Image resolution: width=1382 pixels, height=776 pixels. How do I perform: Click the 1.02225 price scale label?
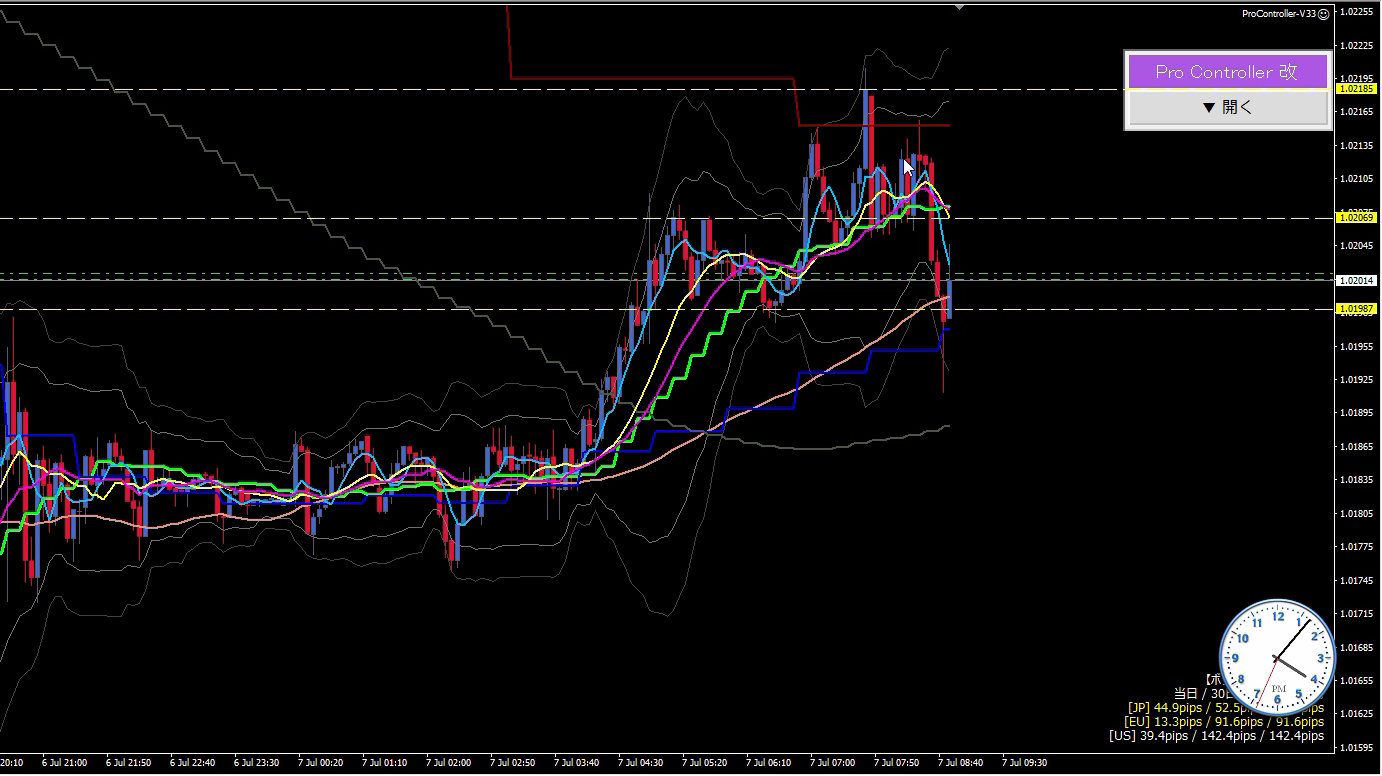(1356, 45)
